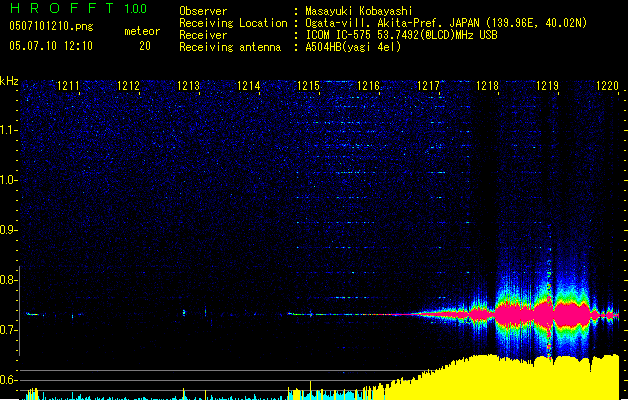Click the HROFFT 1.0.0 title text
629x400 pixels.
[78, 8]
